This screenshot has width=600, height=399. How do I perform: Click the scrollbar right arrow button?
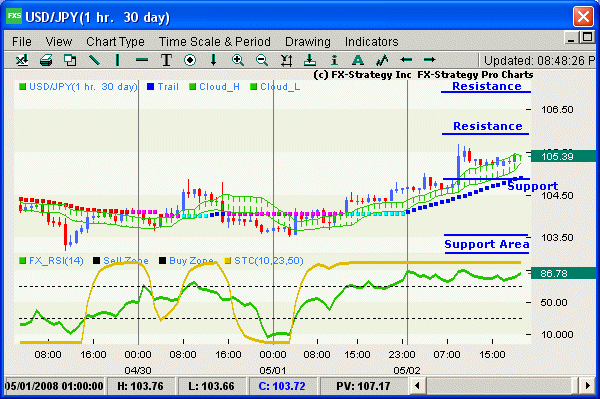pyautogui.click(x=587, y=386)
